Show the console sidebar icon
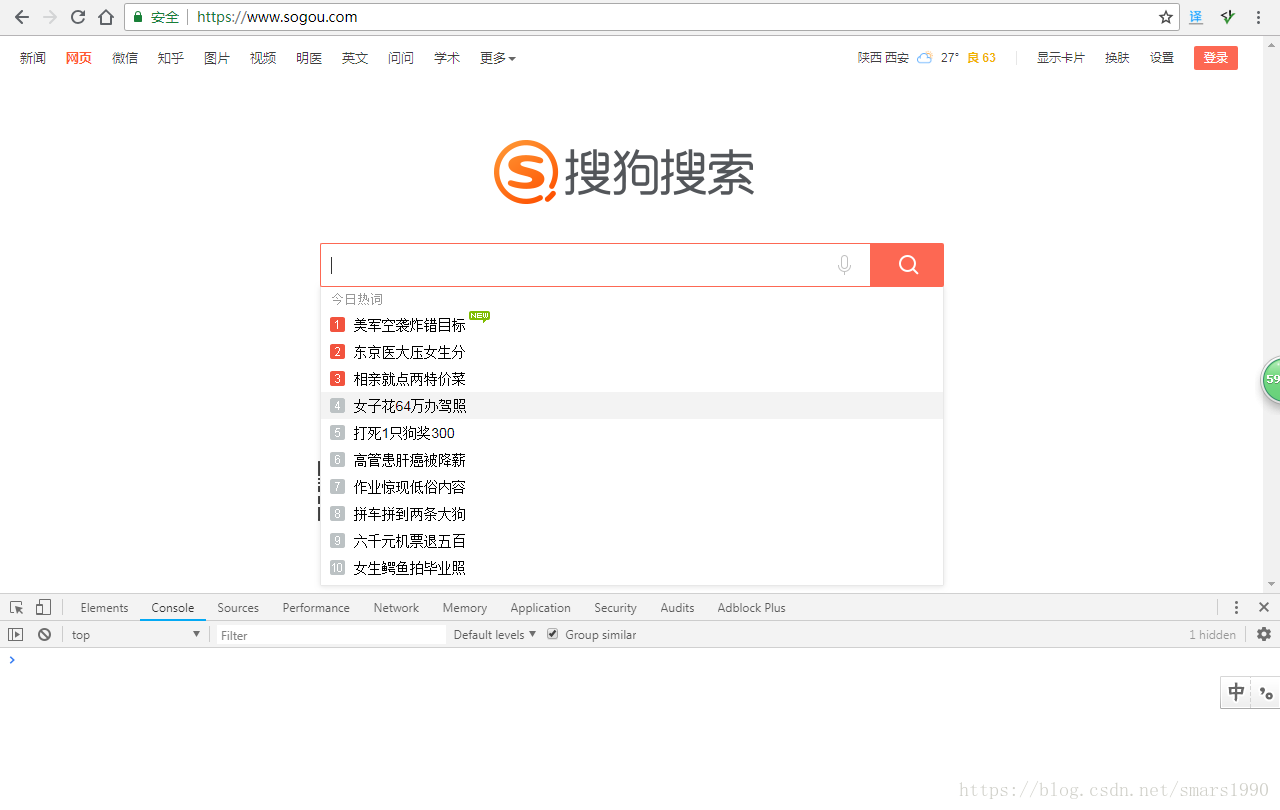Screen dimensions: 1280x810 point(15,634)
